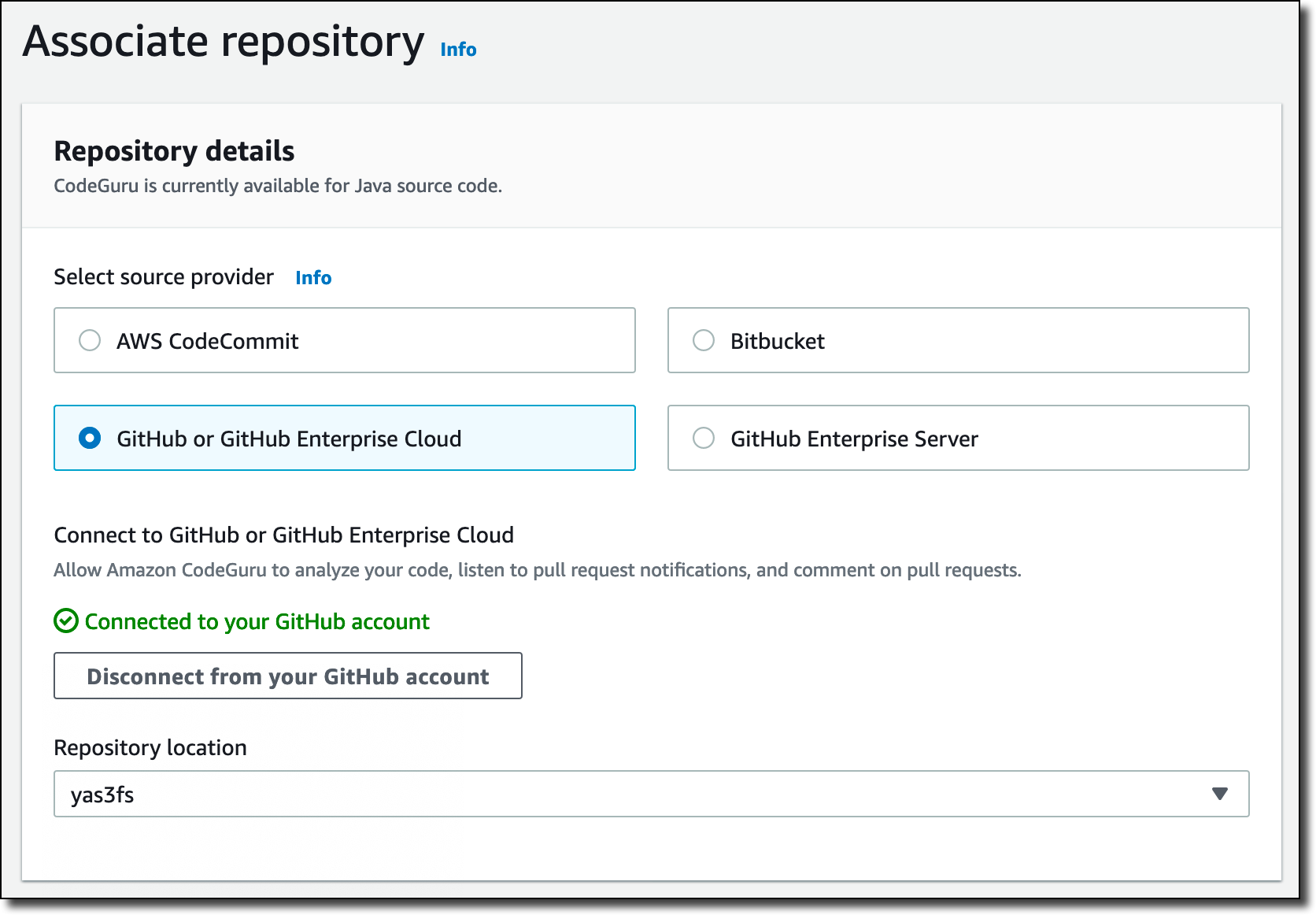Click the 'Repository details' heading
1316x915 pixels.
[174, 150]
